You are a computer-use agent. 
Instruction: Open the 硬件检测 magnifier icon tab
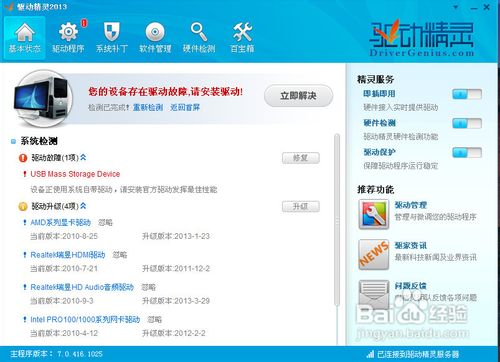click(199, 38)
